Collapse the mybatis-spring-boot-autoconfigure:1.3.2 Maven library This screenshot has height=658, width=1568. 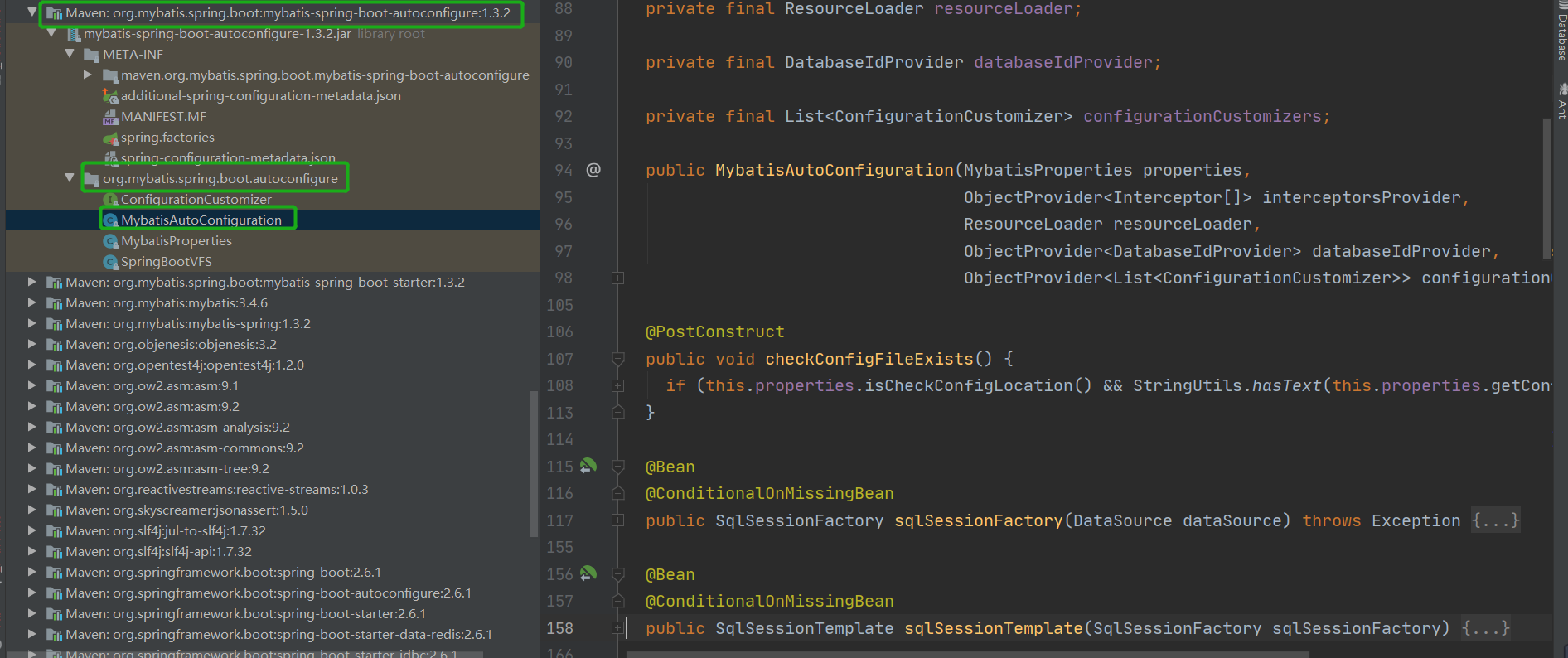click(x=31, y=12)
